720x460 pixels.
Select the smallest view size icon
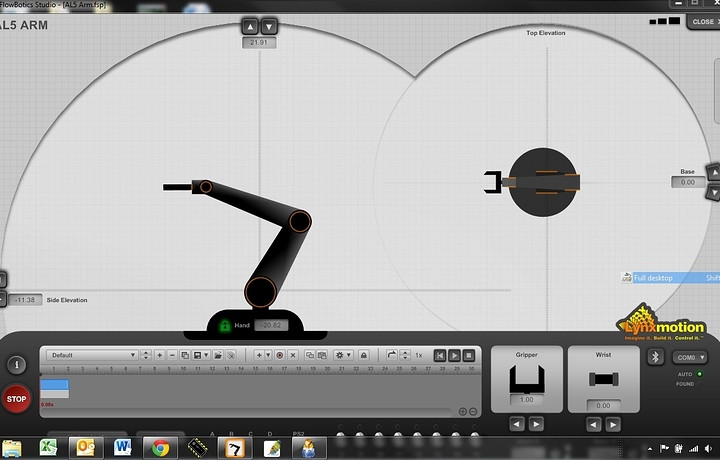[x=652, y=22]
